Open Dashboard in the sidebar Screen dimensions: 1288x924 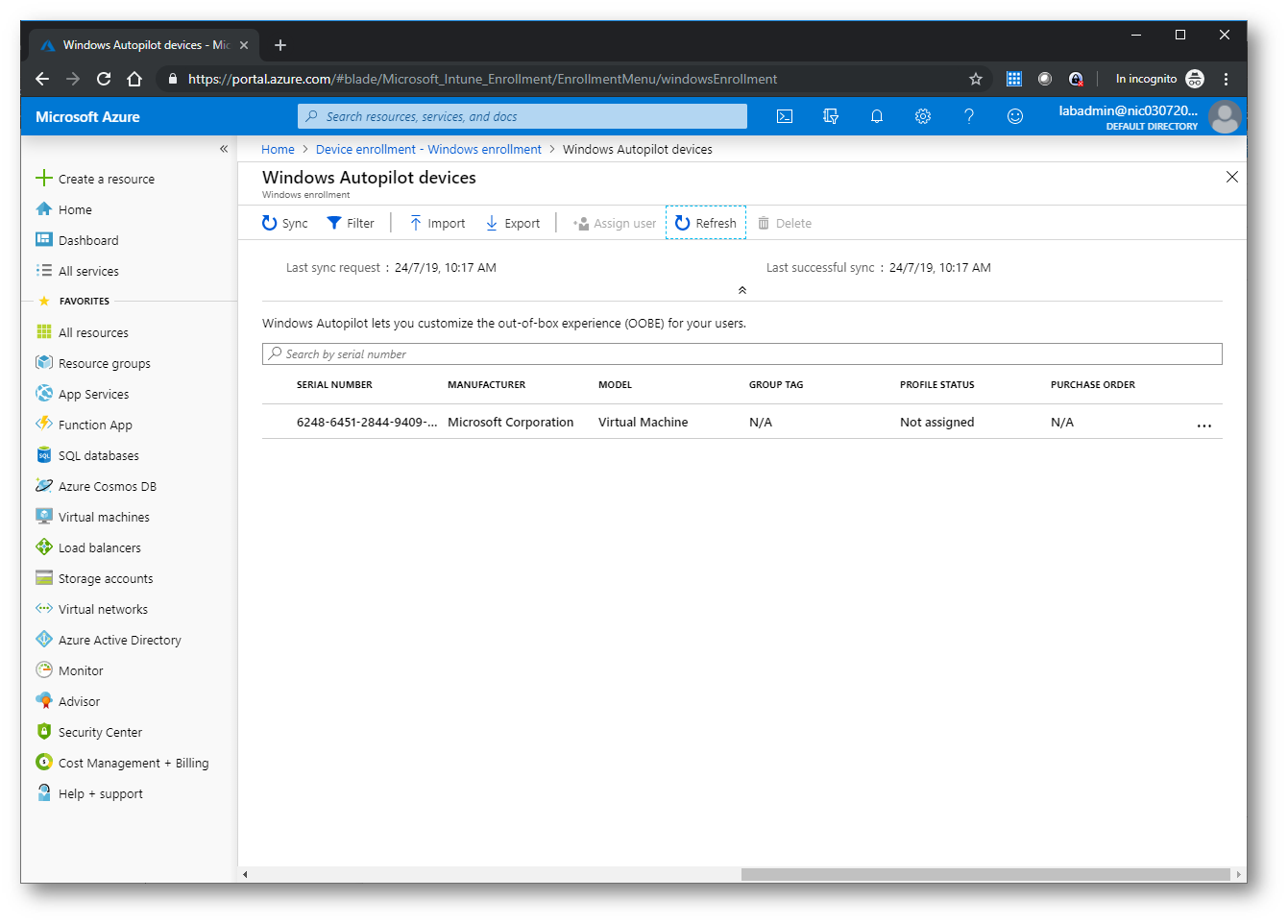click(88, 240)
